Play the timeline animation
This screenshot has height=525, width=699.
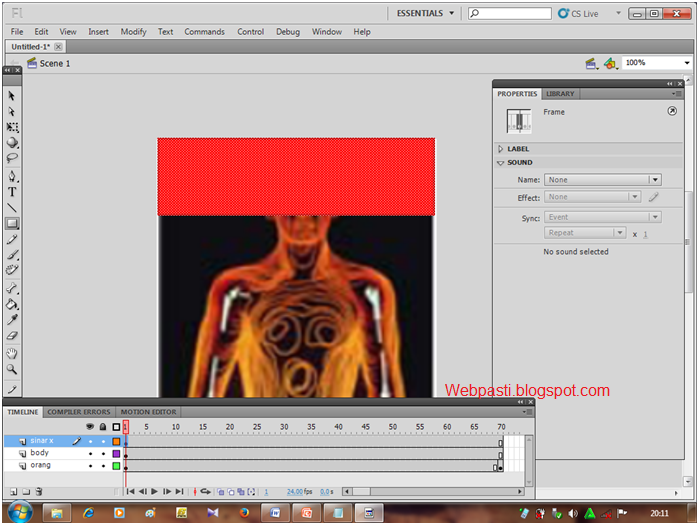point(154,492)
